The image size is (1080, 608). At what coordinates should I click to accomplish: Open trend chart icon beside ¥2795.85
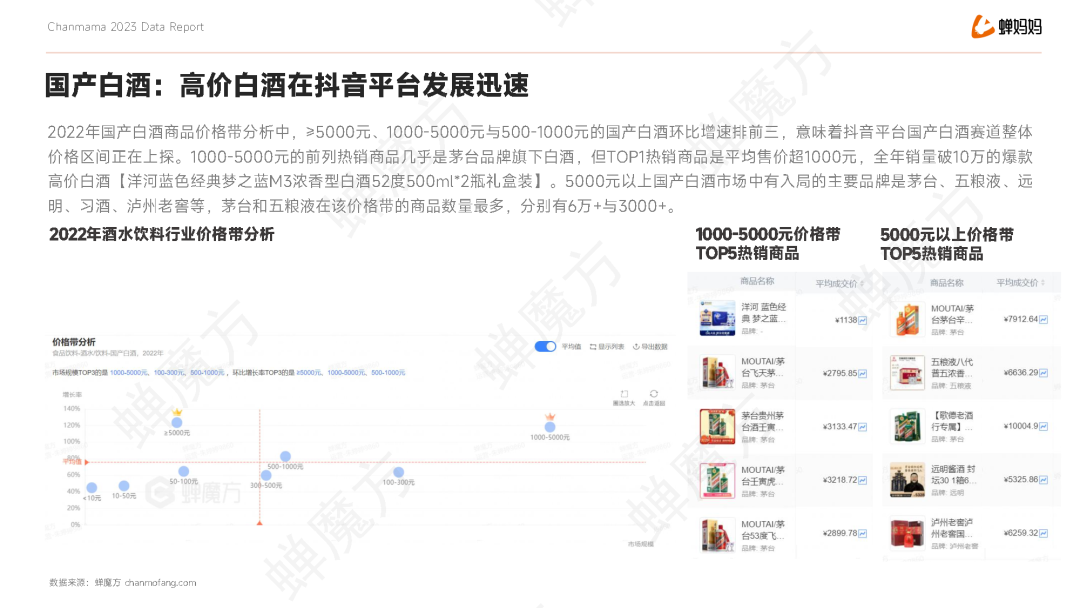click(x=862, y=374)
